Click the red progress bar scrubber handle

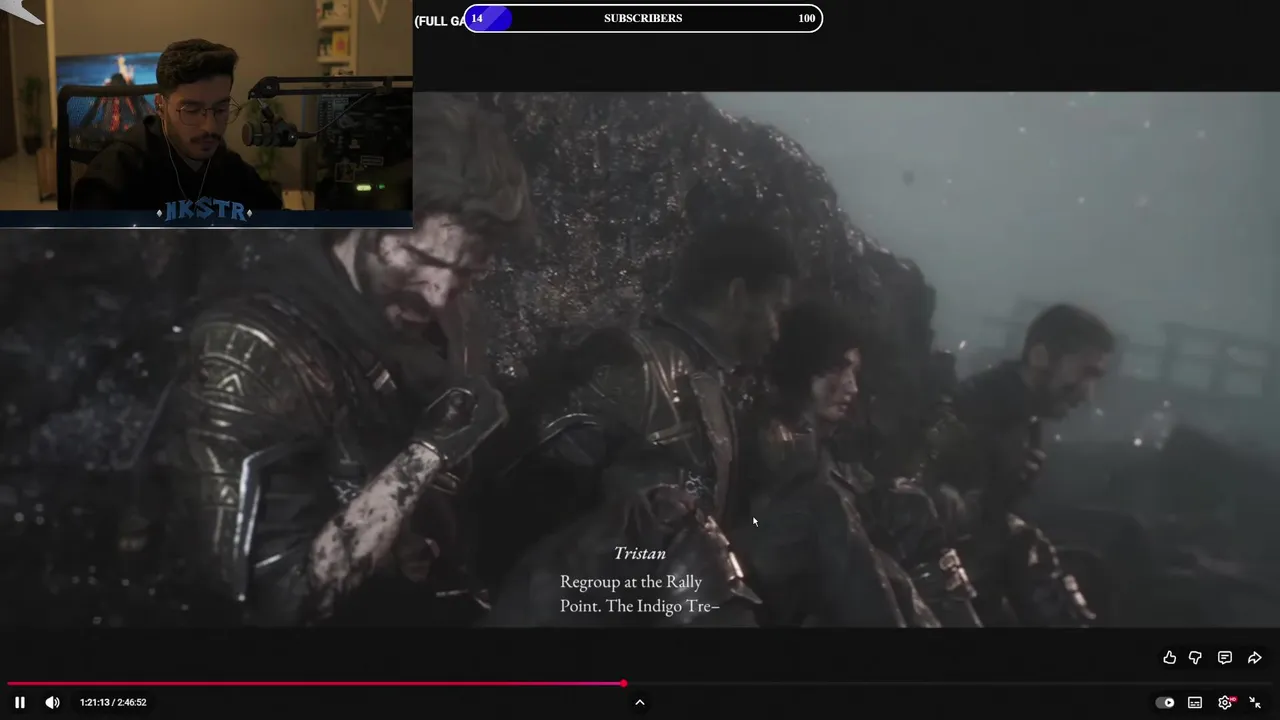click(x=623, y=683)
